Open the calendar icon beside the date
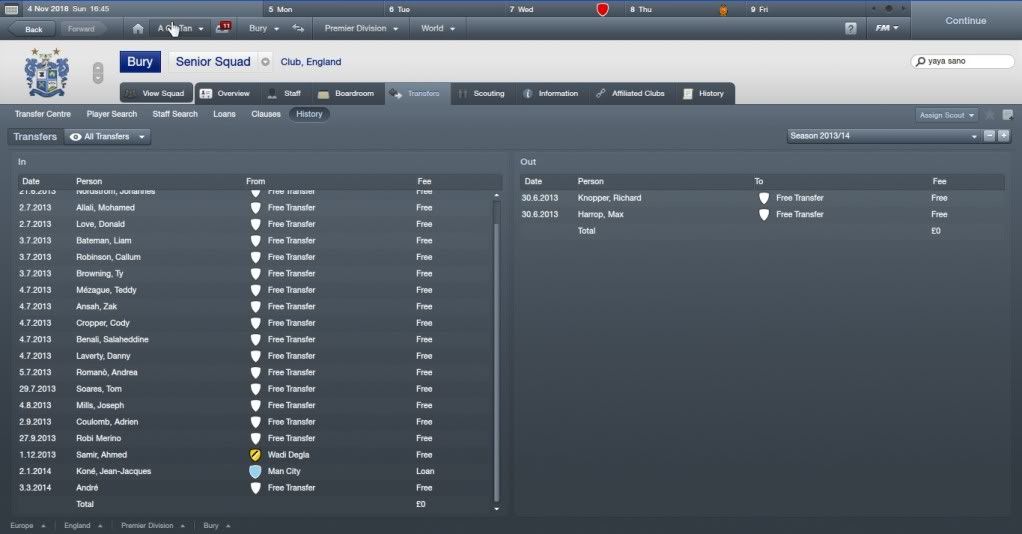 pos(12,9)
